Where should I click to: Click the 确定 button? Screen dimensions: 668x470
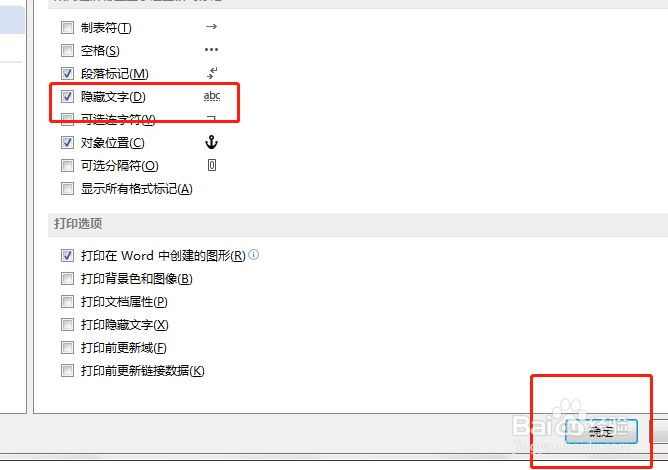(x=601, y=431)
